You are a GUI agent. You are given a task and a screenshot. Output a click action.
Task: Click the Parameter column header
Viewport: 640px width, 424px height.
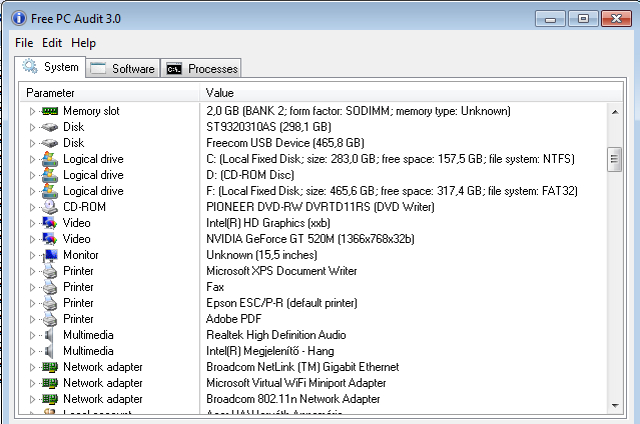click(x=110, y=93)
